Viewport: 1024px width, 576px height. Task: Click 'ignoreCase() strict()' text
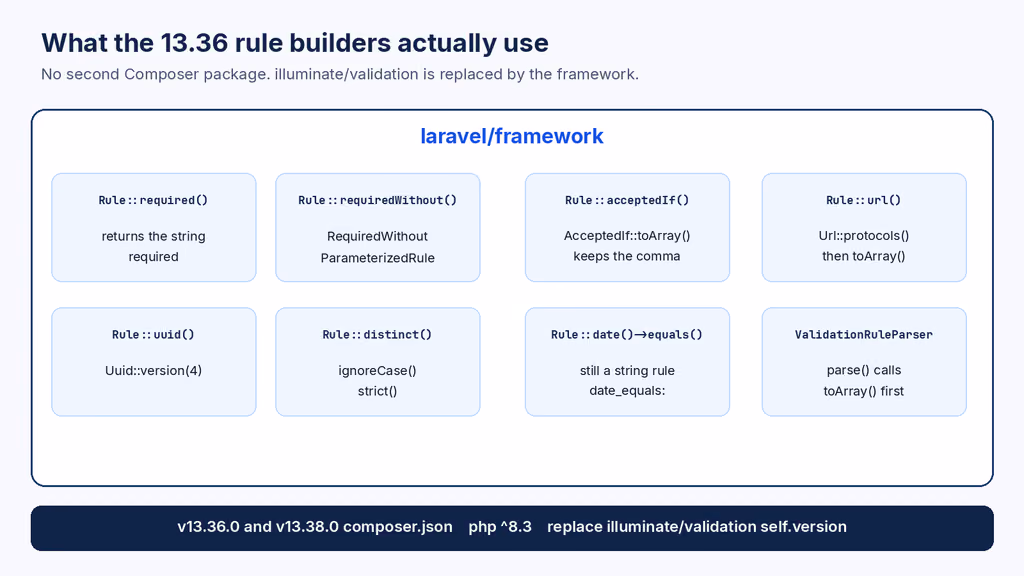[x=377, y=381]
